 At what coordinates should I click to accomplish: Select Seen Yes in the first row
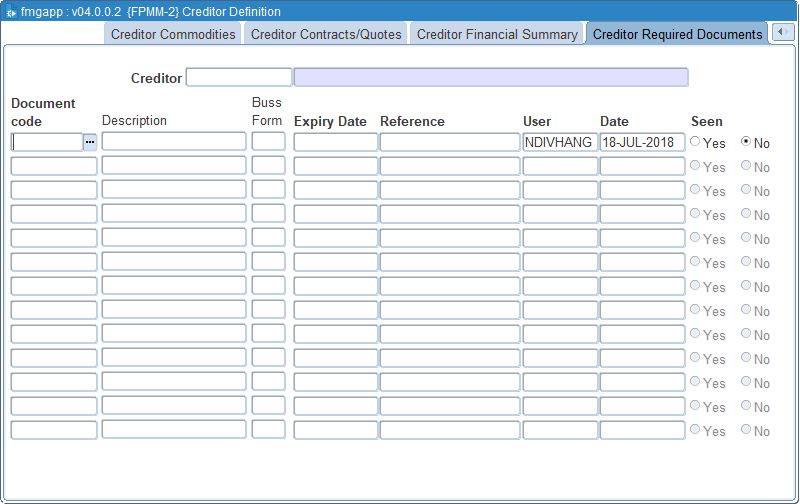(695, 142)
